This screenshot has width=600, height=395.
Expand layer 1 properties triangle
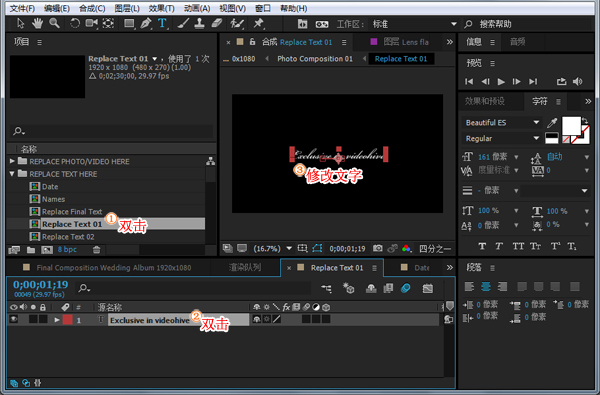[57, 320]
